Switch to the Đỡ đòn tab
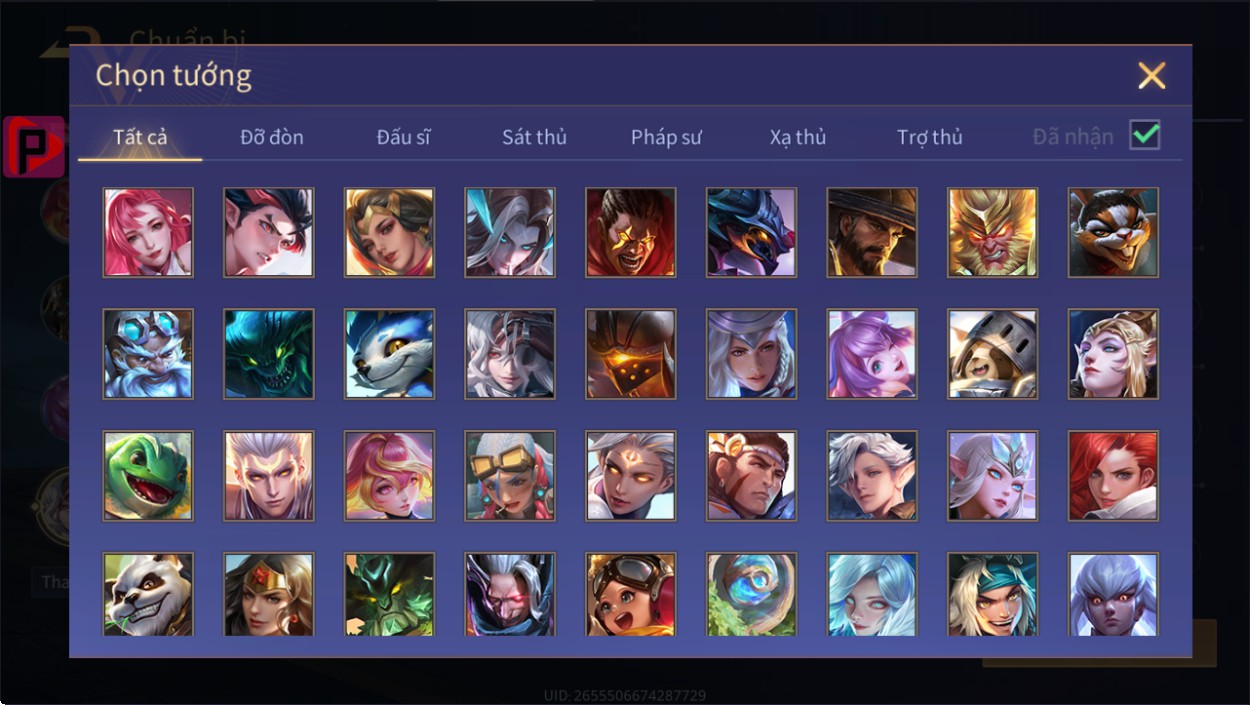The height and width of the screenshot is (705, 1250). click(x=272, y=137)
